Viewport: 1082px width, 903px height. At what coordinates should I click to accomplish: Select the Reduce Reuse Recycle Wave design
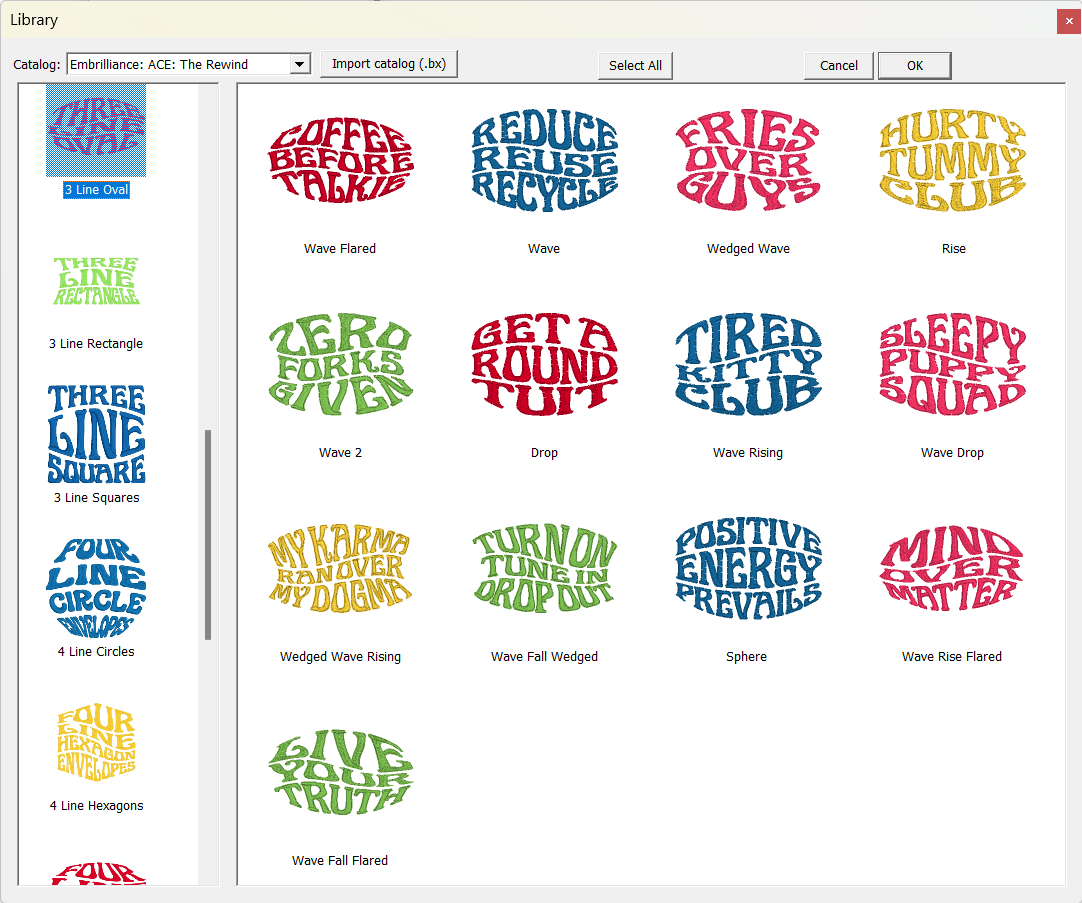tap(544, 160)
